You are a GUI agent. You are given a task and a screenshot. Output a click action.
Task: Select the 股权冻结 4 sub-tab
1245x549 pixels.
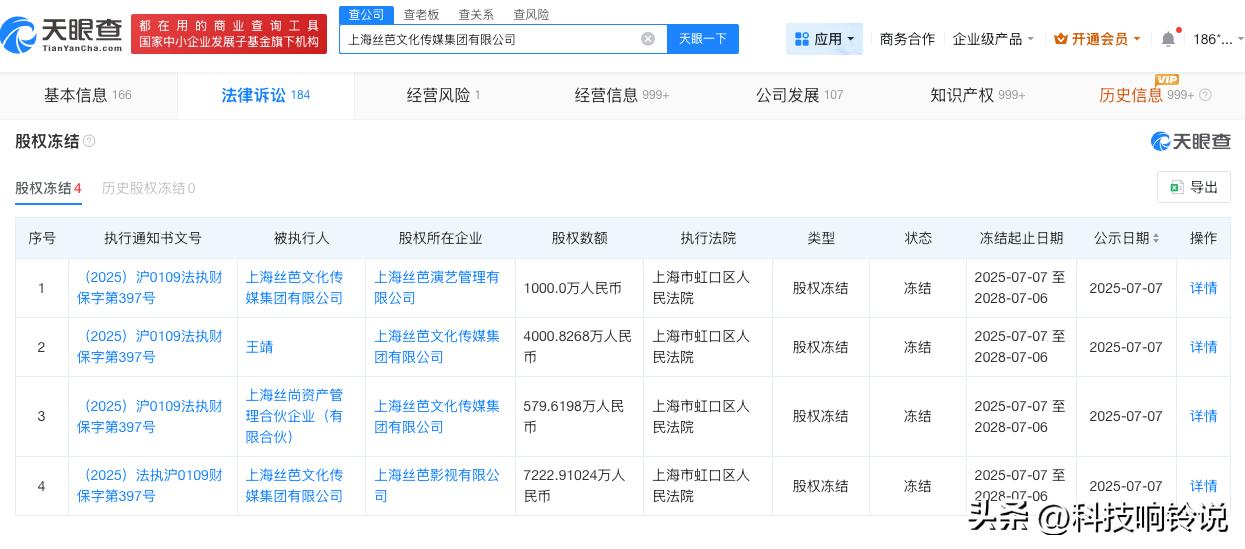point(48,188)
